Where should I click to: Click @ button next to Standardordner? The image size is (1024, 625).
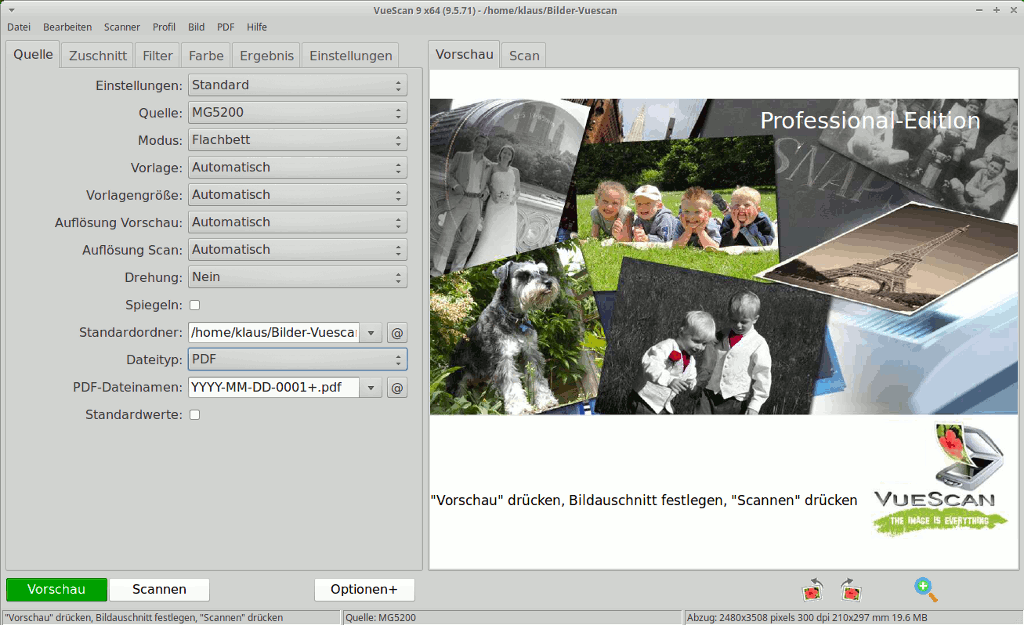pyautogui.click(x=397, y=333)
